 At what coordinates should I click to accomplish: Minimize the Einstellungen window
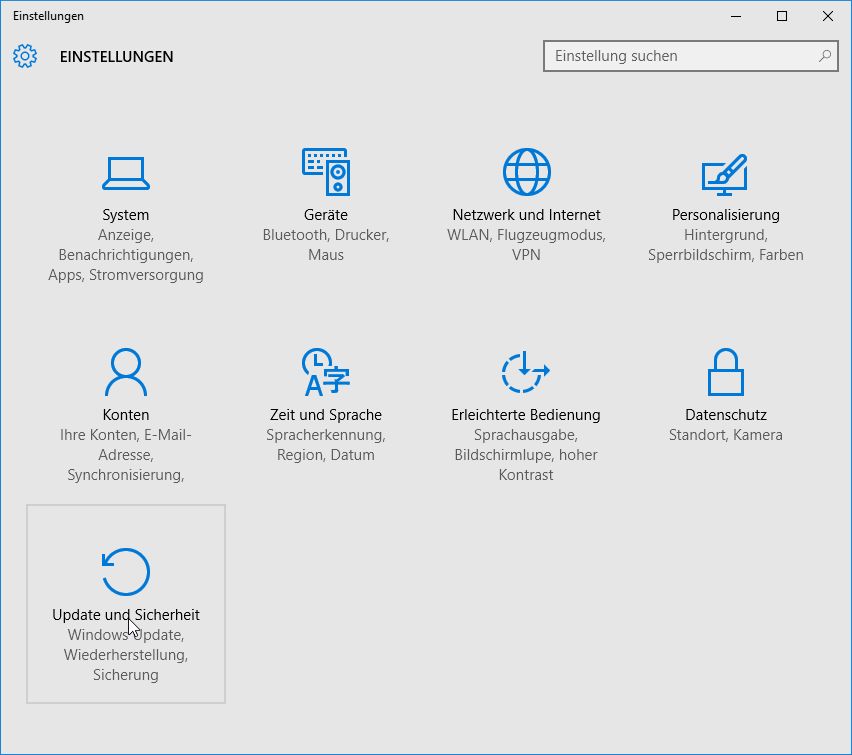736,16
